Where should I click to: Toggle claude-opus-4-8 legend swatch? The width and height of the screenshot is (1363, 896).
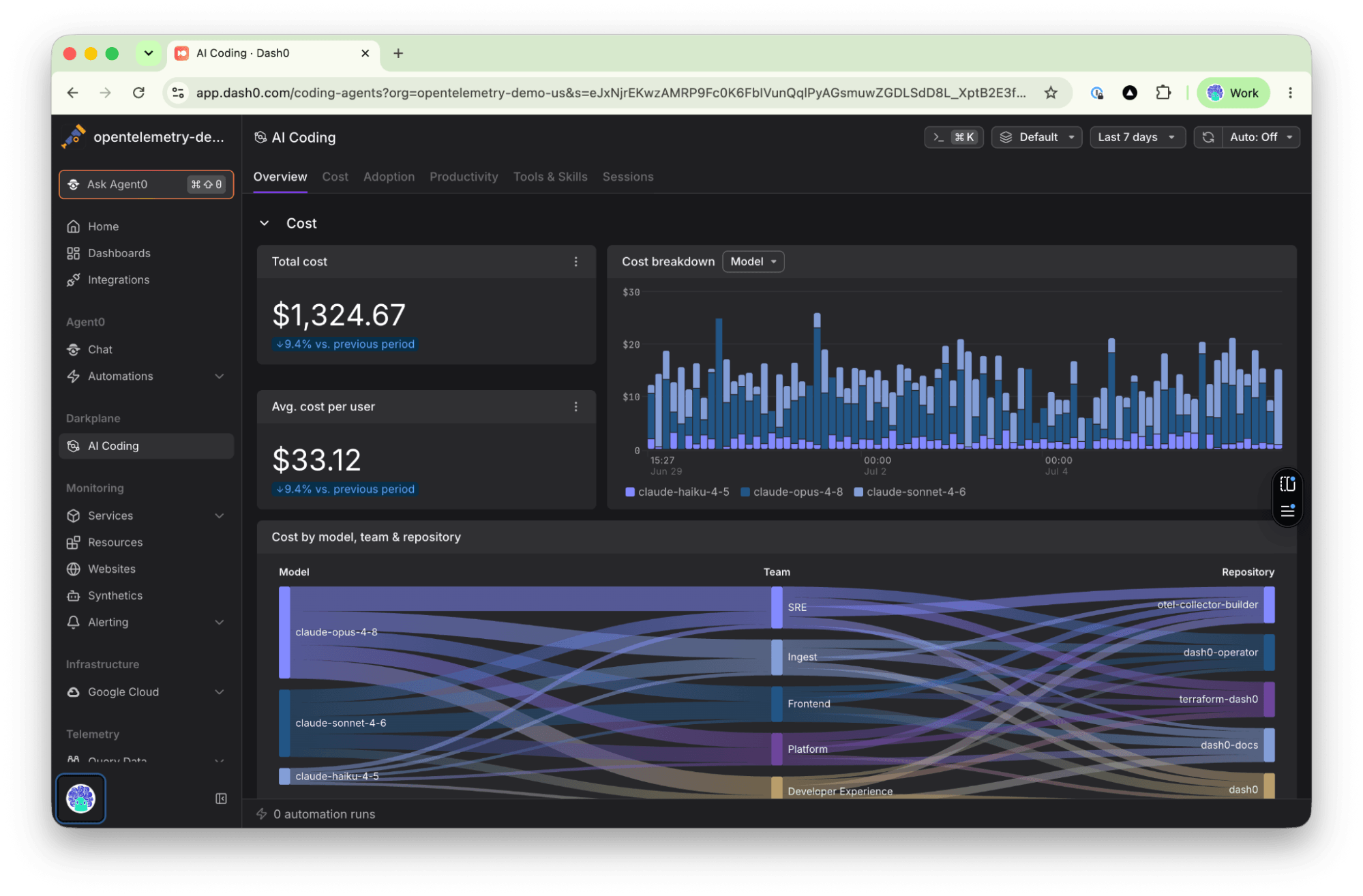[745, 492]
